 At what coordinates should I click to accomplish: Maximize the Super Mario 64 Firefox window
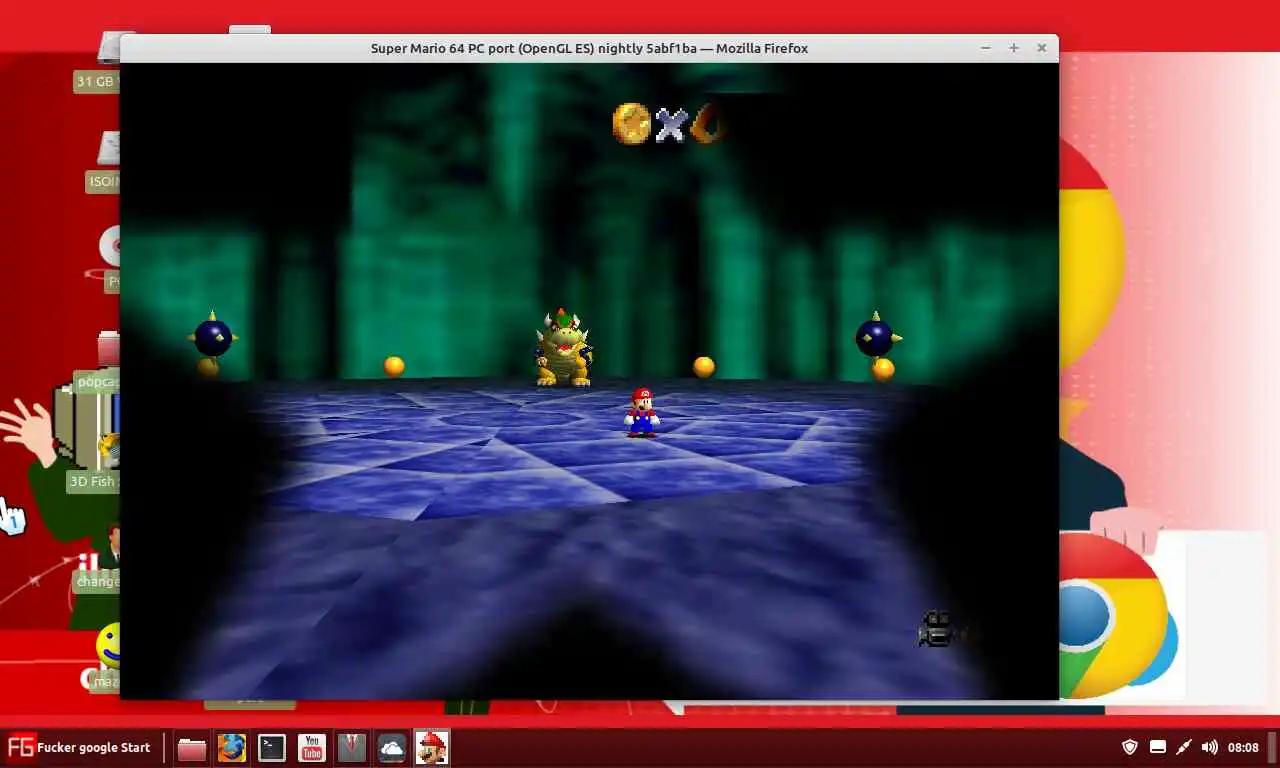pyautogui.click(x=1013, y=48)
